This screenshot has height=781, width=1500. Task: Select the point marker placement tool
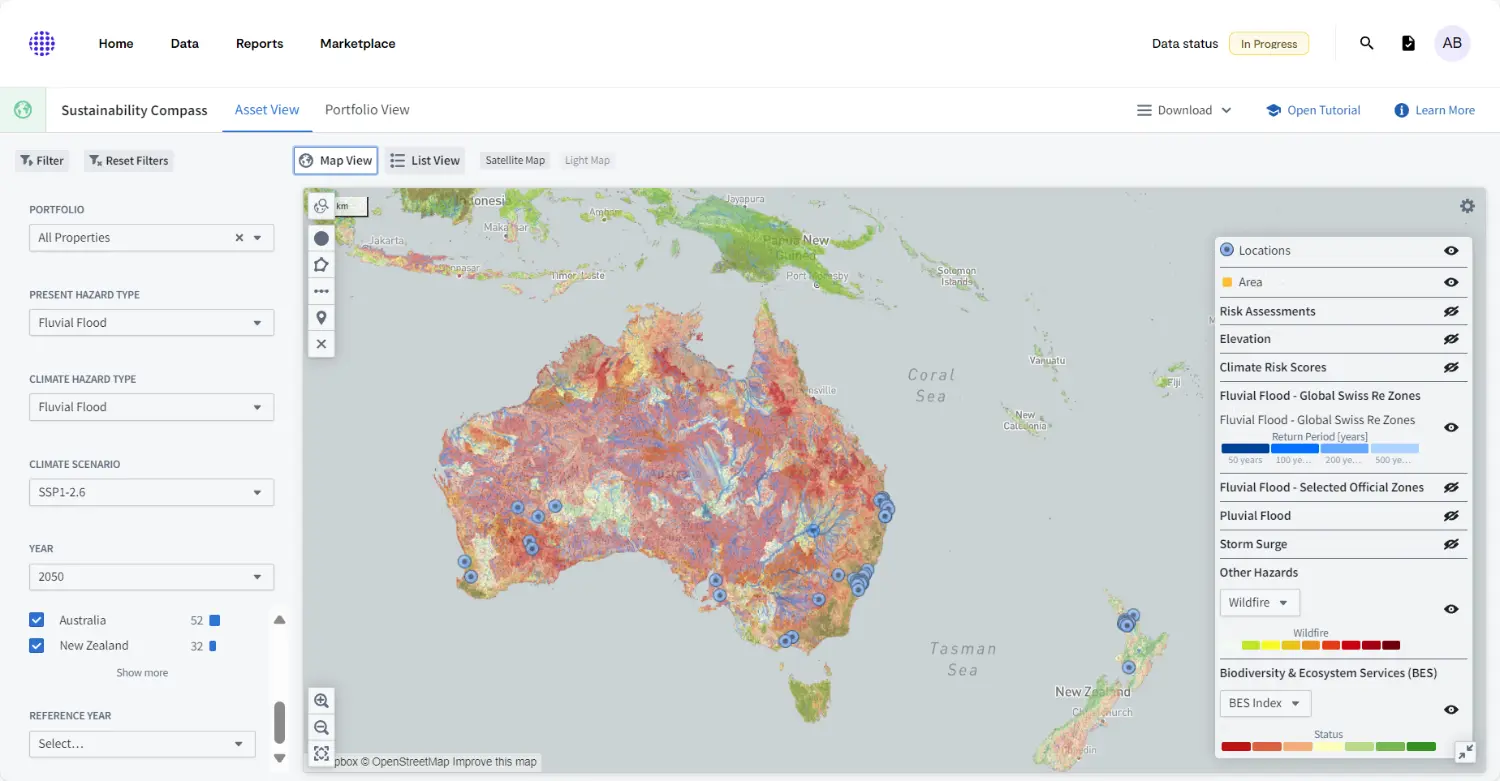coord(321,317)
